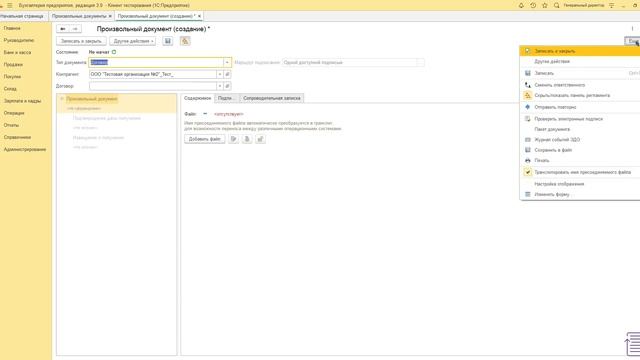Click the search magnifier icon
This screenshot has width=640, height=360.
(556, 5)
